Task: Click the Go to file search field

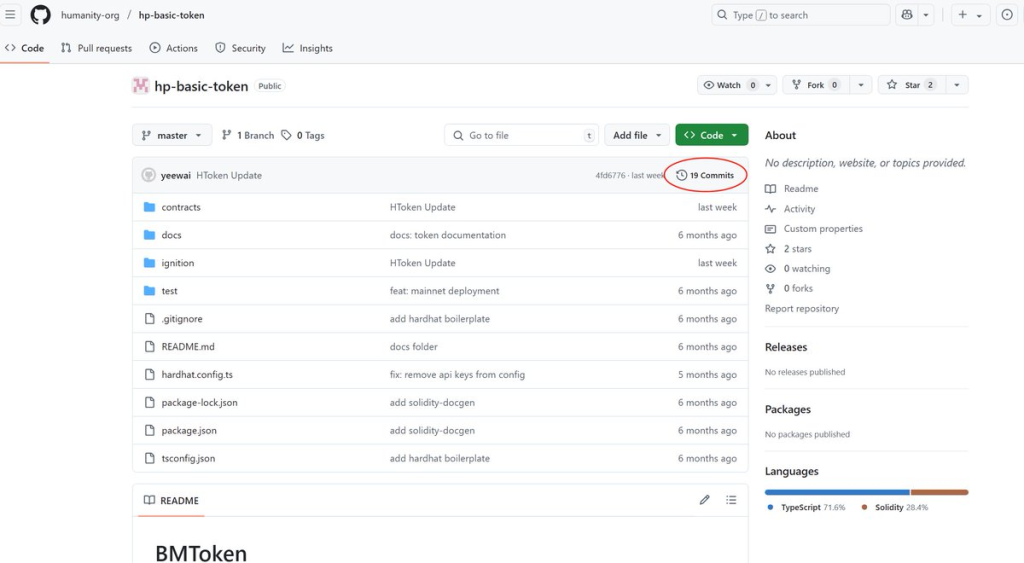Action: coord(520,135)
